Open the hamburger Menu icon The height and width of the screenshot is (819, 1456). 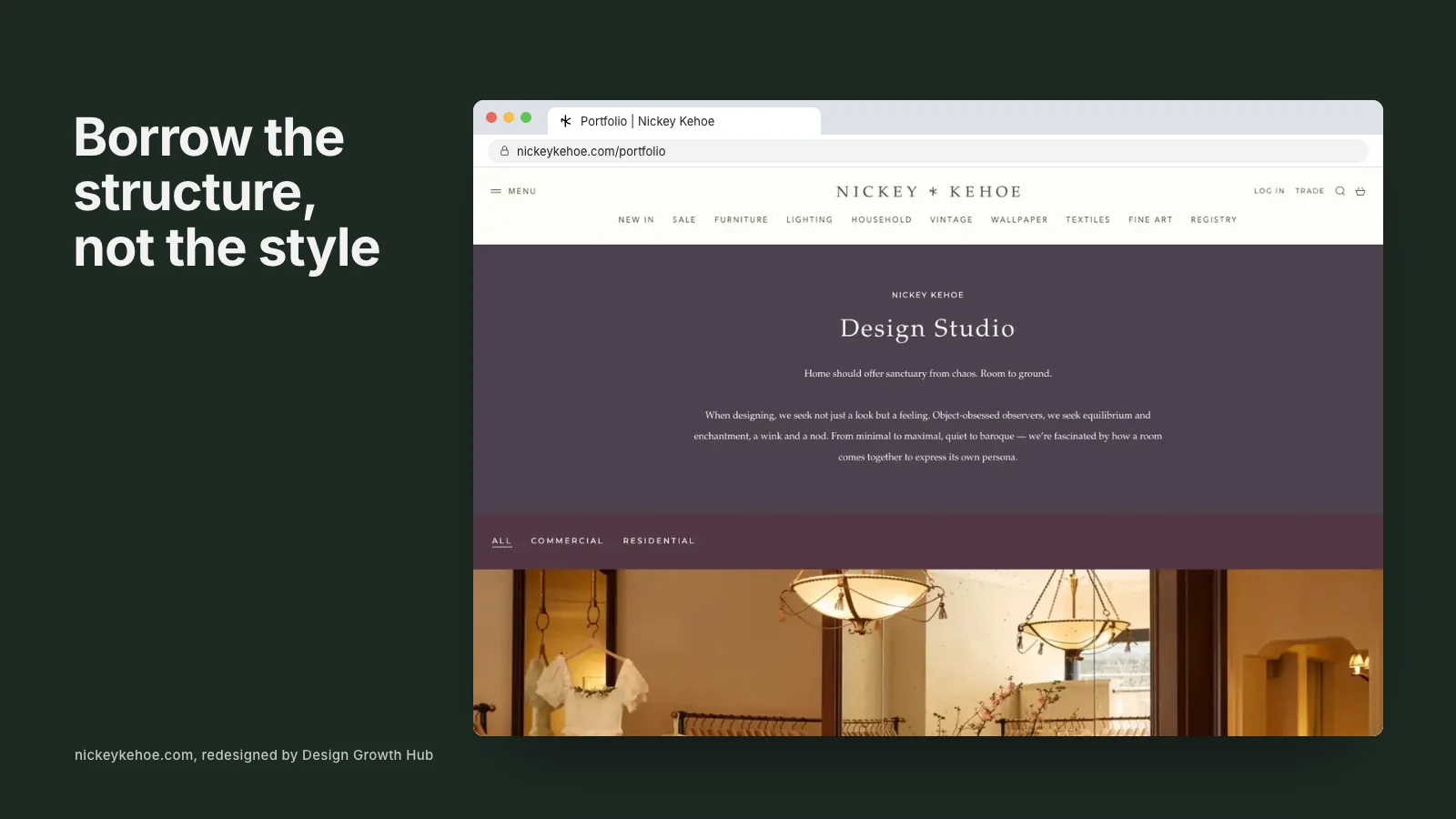(496, 191)
